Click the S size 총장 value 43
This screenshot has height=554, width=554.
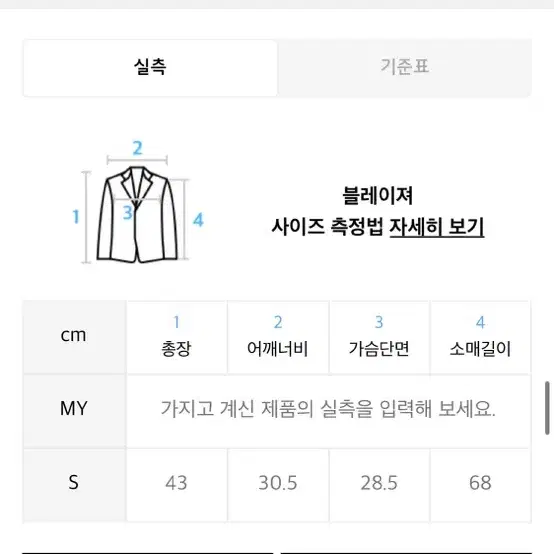[x=177, y=483]
